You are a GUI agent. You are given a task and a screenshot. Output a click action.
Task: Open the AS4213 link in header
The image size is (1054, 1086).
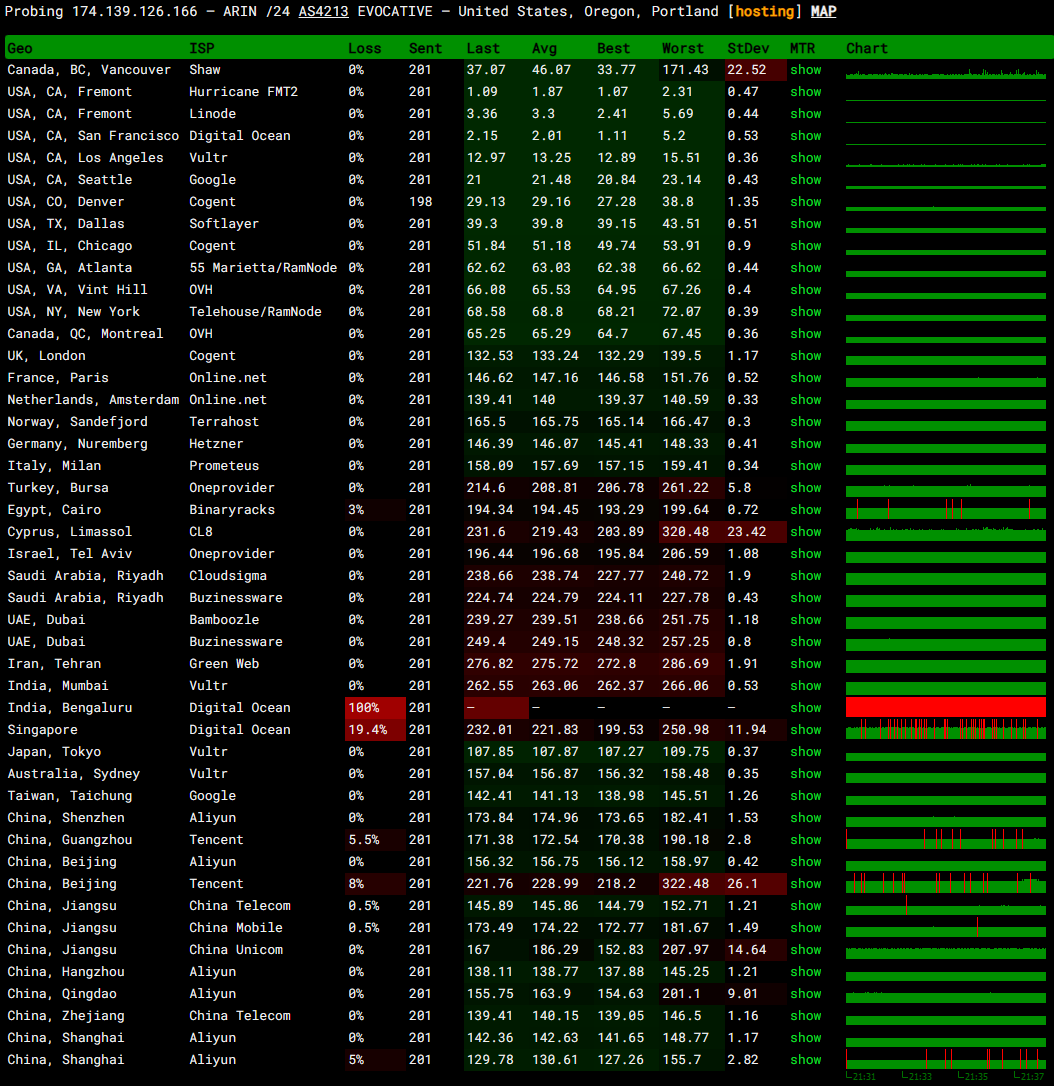(323, 12)
